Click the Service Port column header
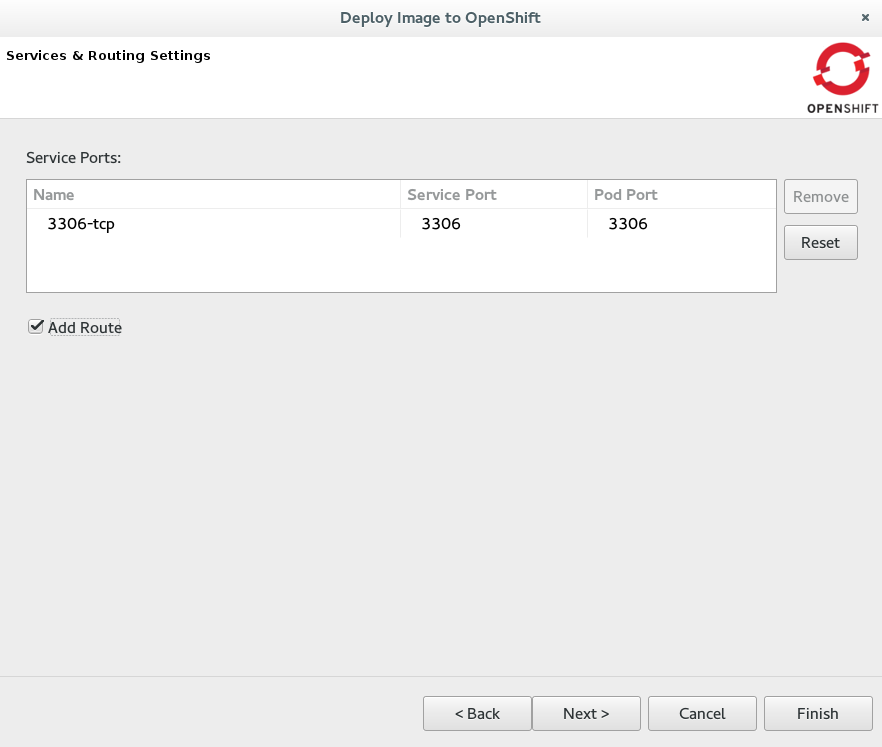The width and height of the screenshot is (882, 747). point(452,195)
